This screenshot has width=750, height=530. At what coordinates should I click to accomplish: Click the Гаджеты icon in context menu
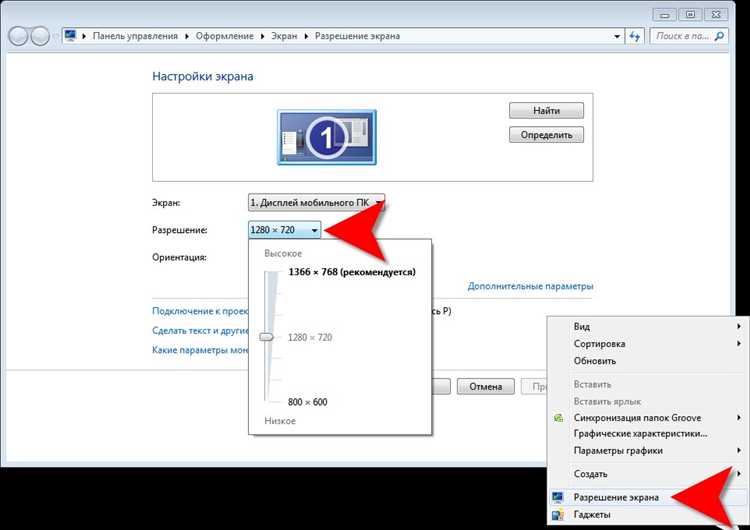click(x=559, y=515)
